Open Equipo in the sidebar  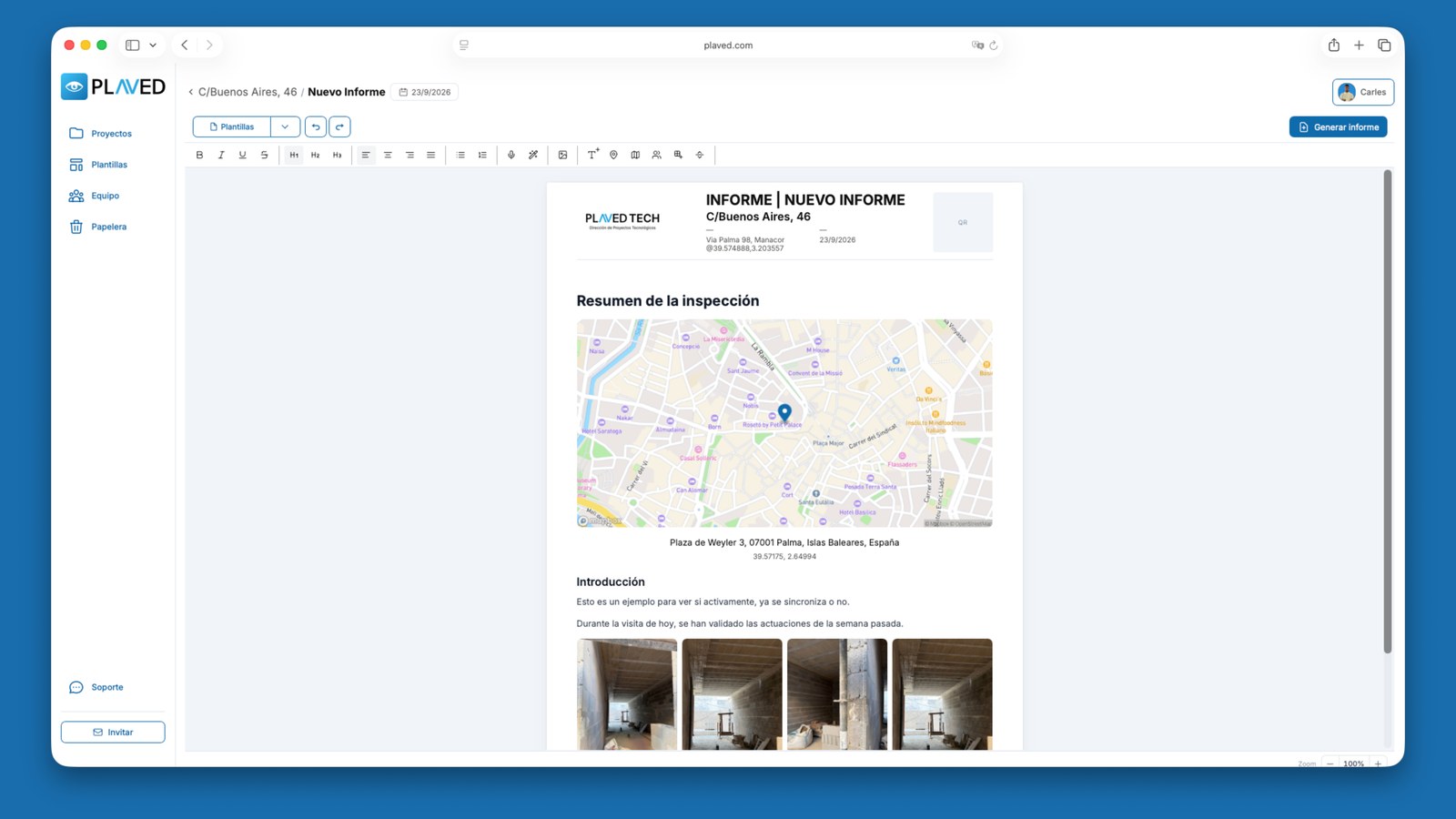pos(95,196)
